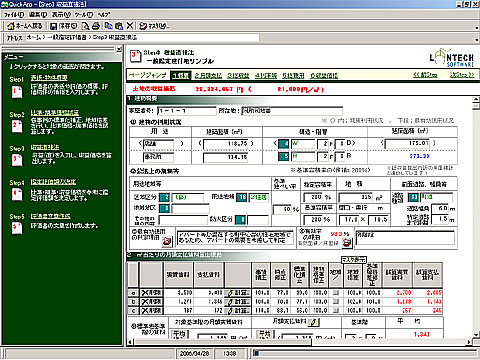Open the Step1 link in the menu panel

(49, 78)
